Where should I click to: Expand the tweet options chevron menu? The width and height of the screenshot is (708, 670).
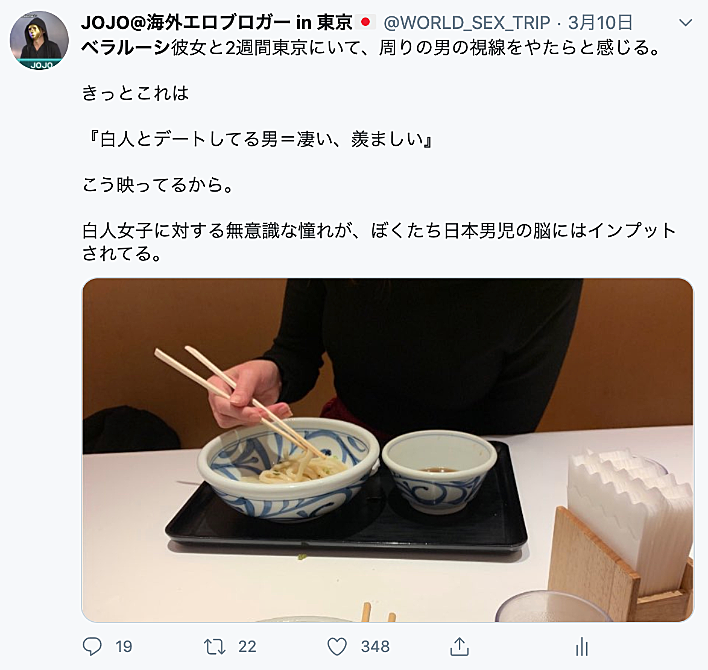685,23
